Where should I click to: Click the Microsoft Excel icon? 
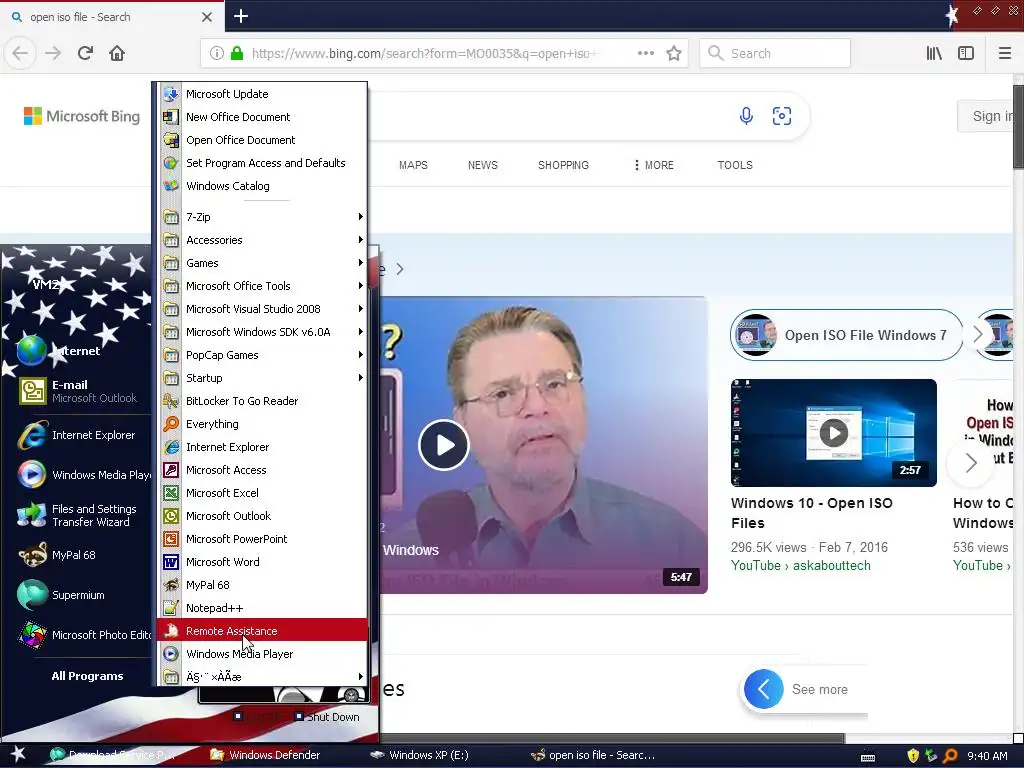(171, 493)
